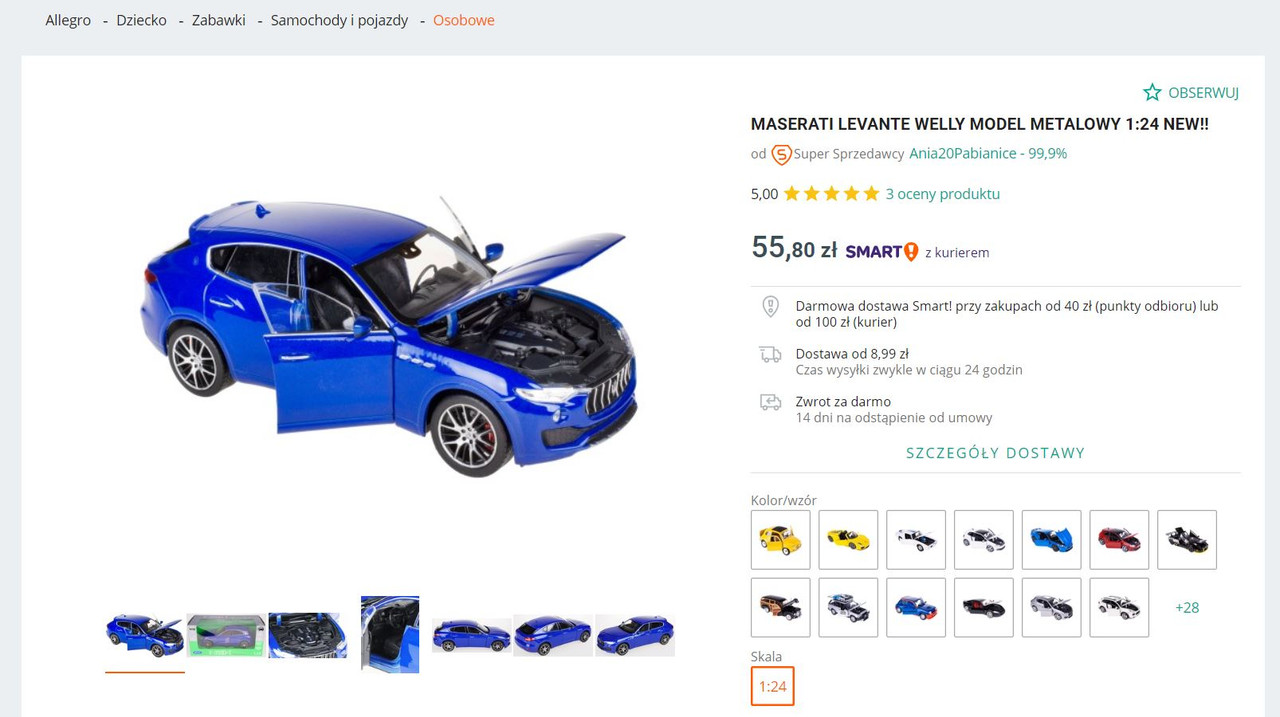This screenshot has height=717, width=1280.
Task: Click the pickup point pin icon
Action: (770, 306)
